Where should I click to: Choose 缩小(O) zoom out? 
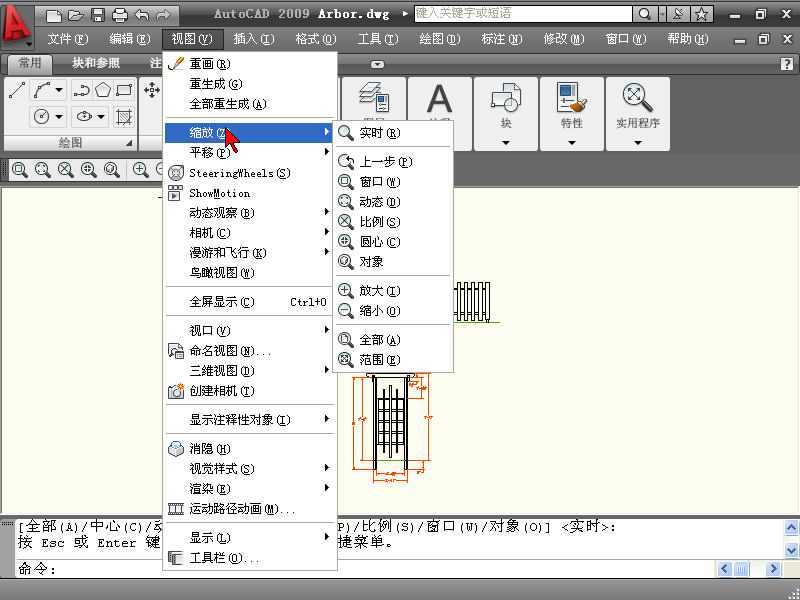coord(393,311)
